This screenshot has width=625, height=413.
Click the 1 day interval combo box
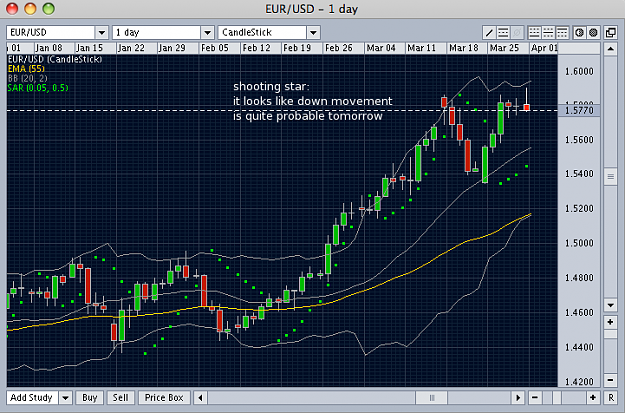[163, 33]
